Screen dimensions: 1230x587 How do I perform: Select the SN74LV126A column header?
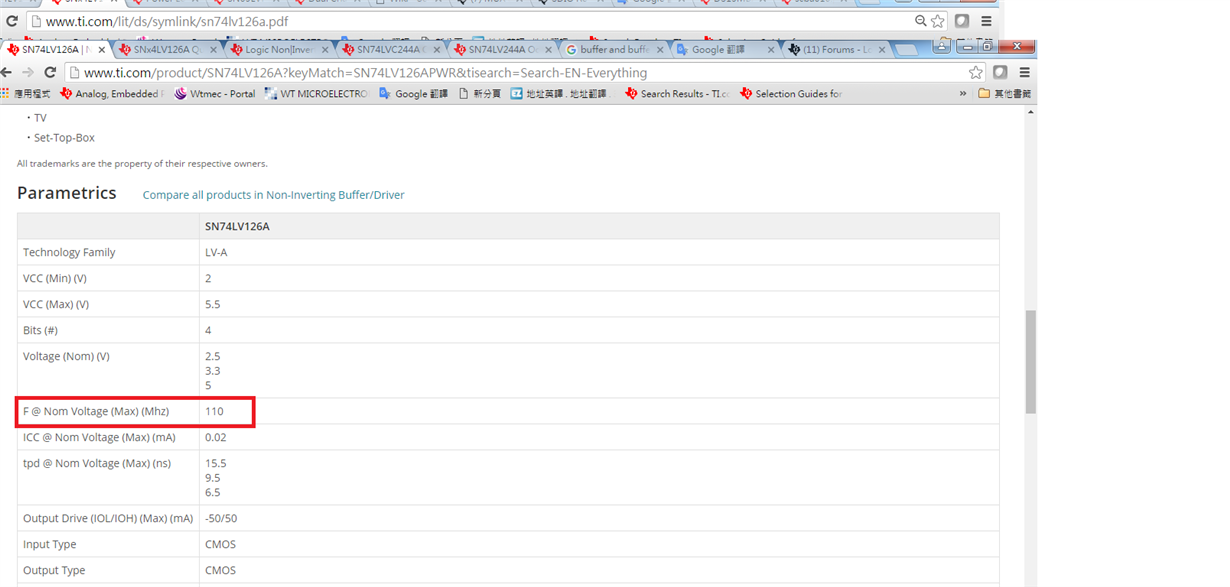point(237,227)
